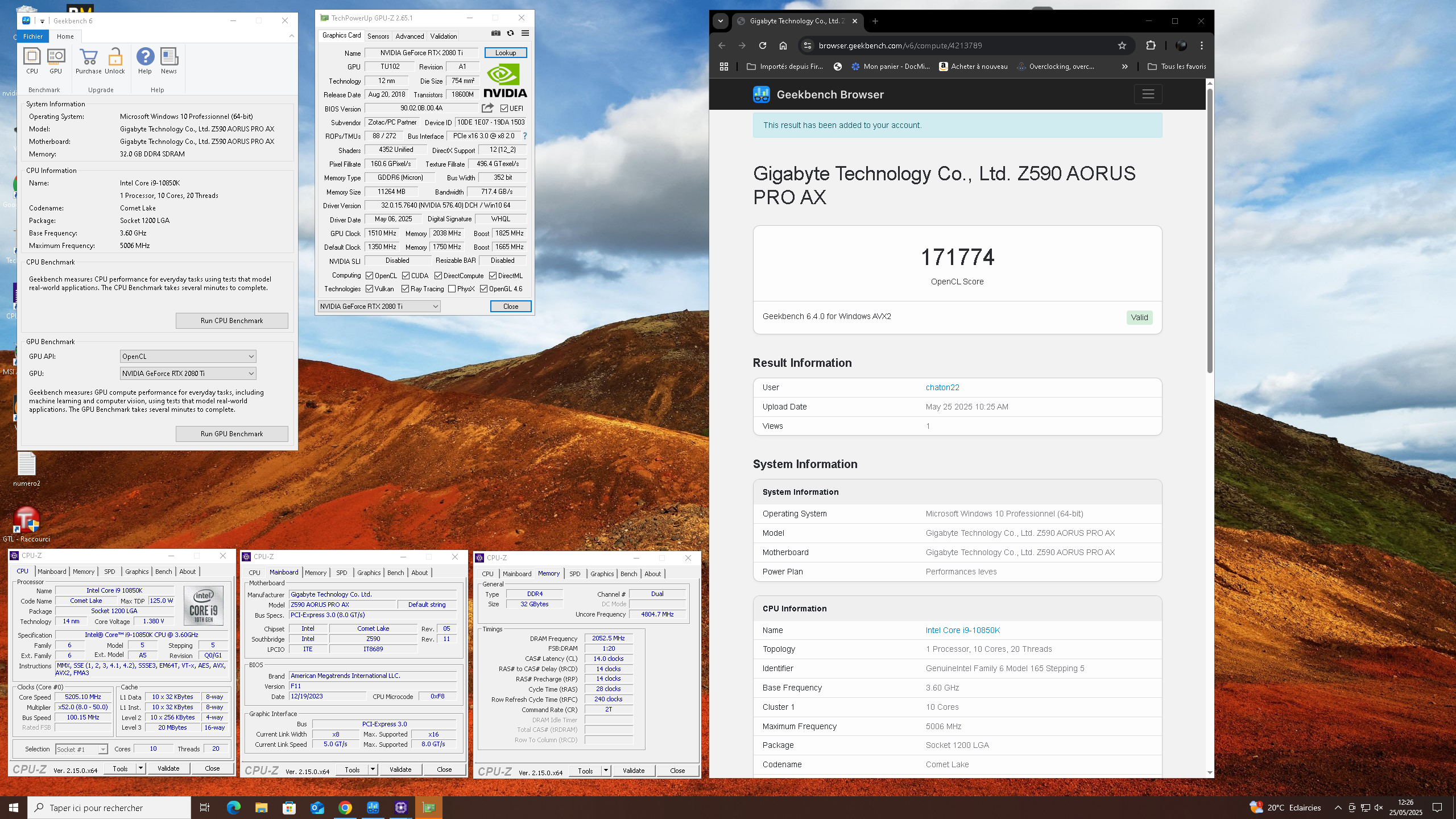Open Task View in the taskbar
This screenshot has height=819, width=1456.
coord(205,807)
